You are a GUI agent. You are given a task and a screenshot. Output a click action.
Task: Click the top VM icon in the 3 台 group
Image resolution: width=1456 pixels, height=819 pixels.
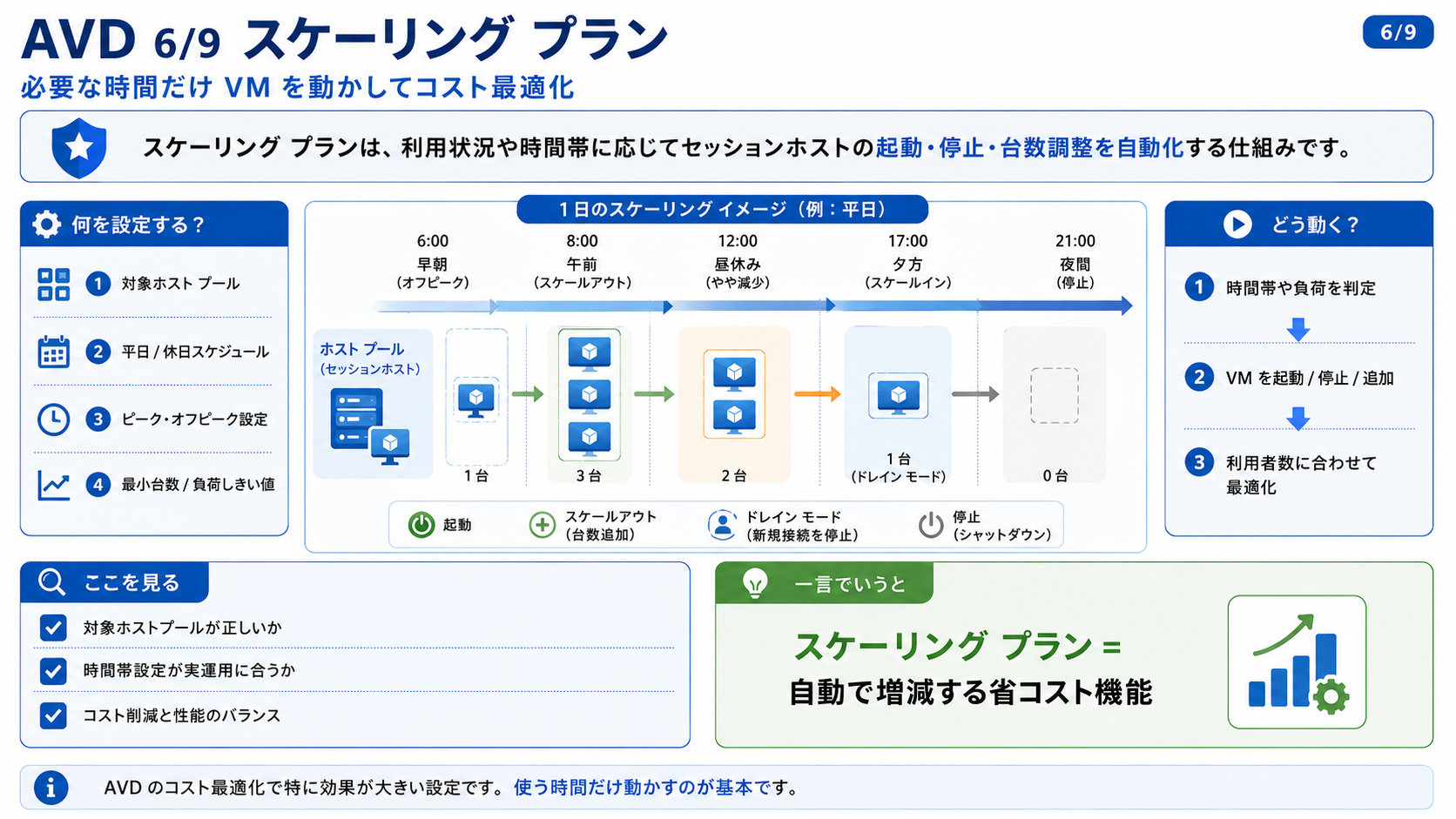590,353
